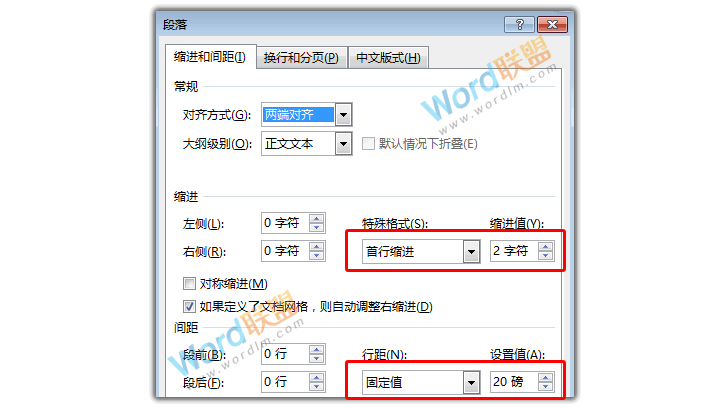Uncheck 如果定义了文档网格 auto-adjust checkbox
Viewport: 710px width, 410px height.
(189, 307)
